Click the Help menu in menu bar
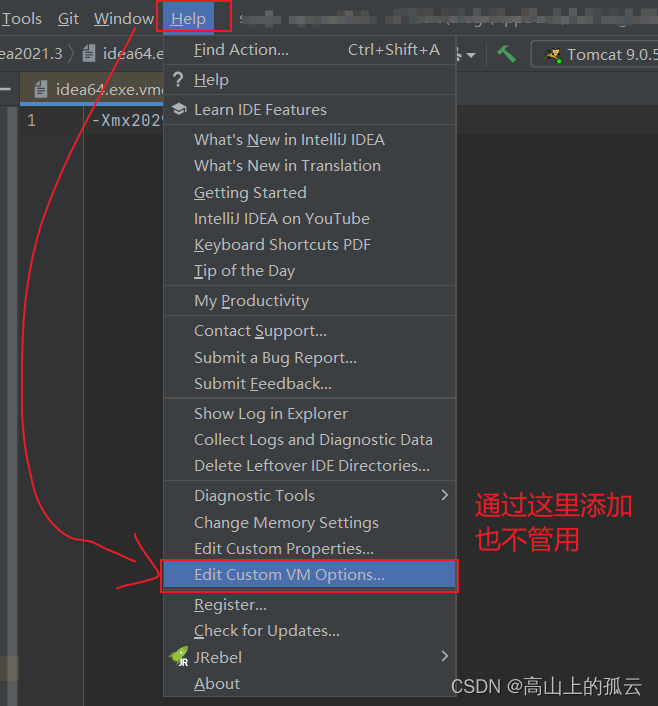This screenshot has height=706, width=658. [188, 18]
